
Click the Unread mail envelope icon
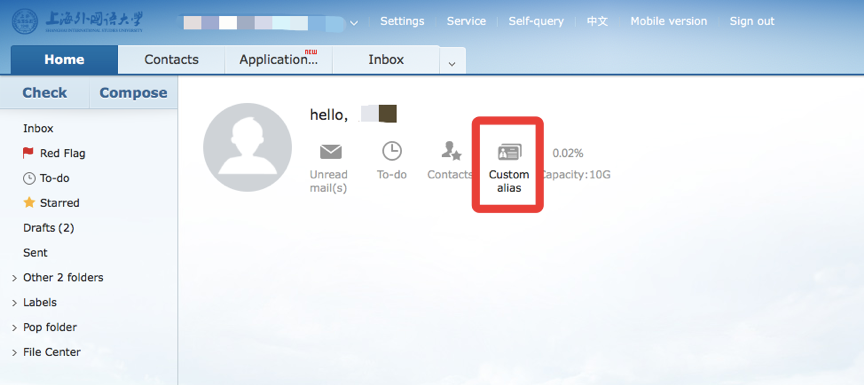[x=331, y=151]
